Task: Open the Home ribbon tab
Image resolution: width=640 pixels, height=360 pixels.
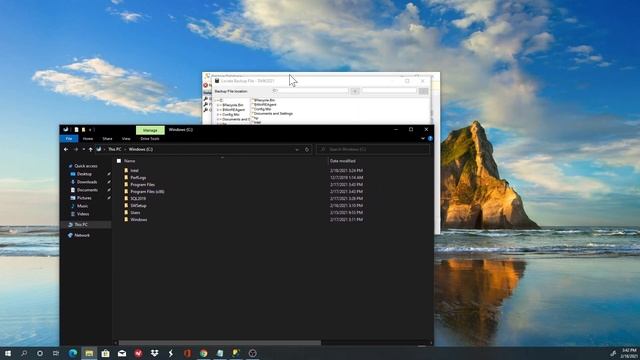Action: tap(88, 139)
